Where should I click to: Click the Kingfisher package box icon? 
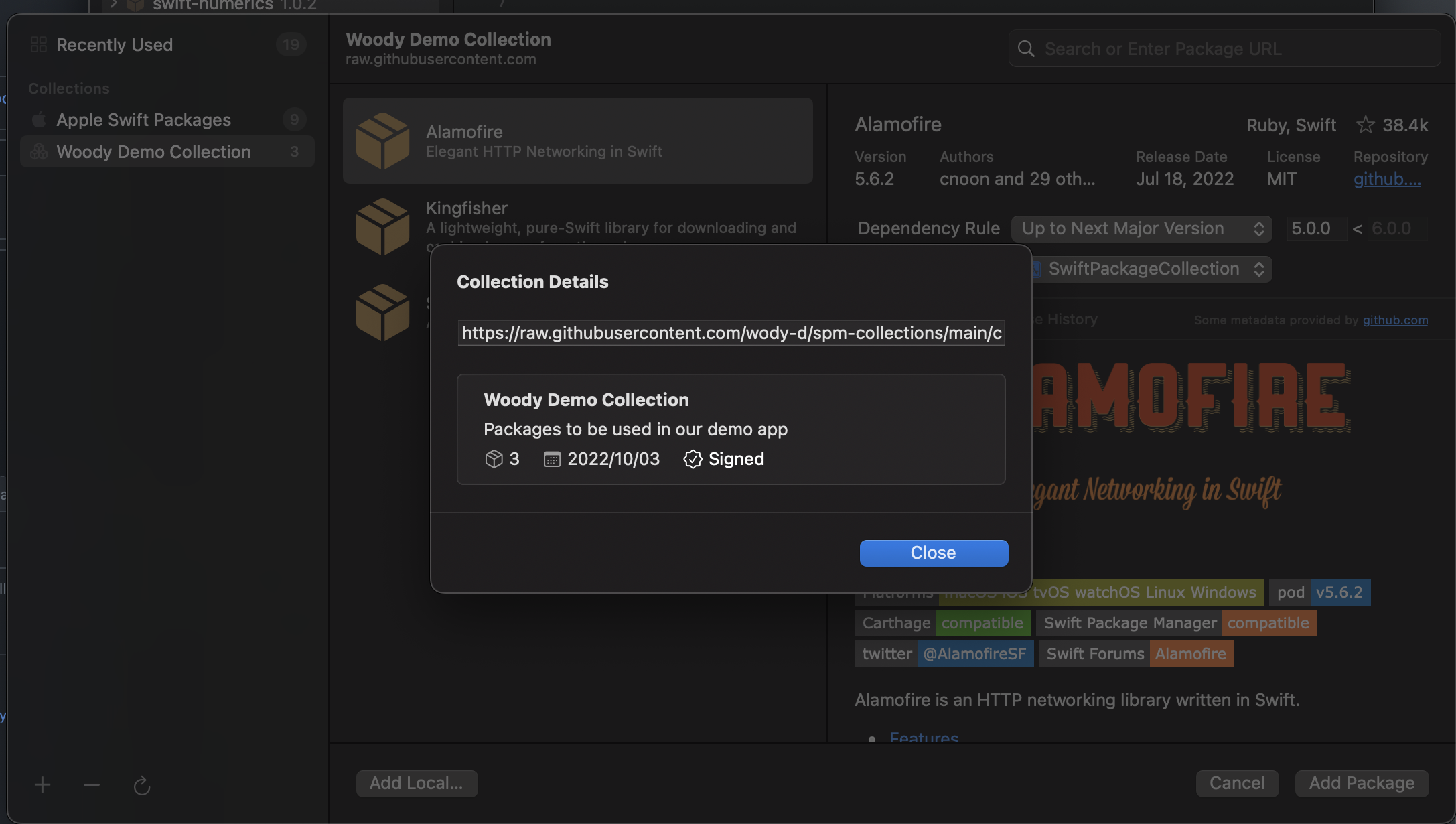pyautogui.click(x=382, y=226)
